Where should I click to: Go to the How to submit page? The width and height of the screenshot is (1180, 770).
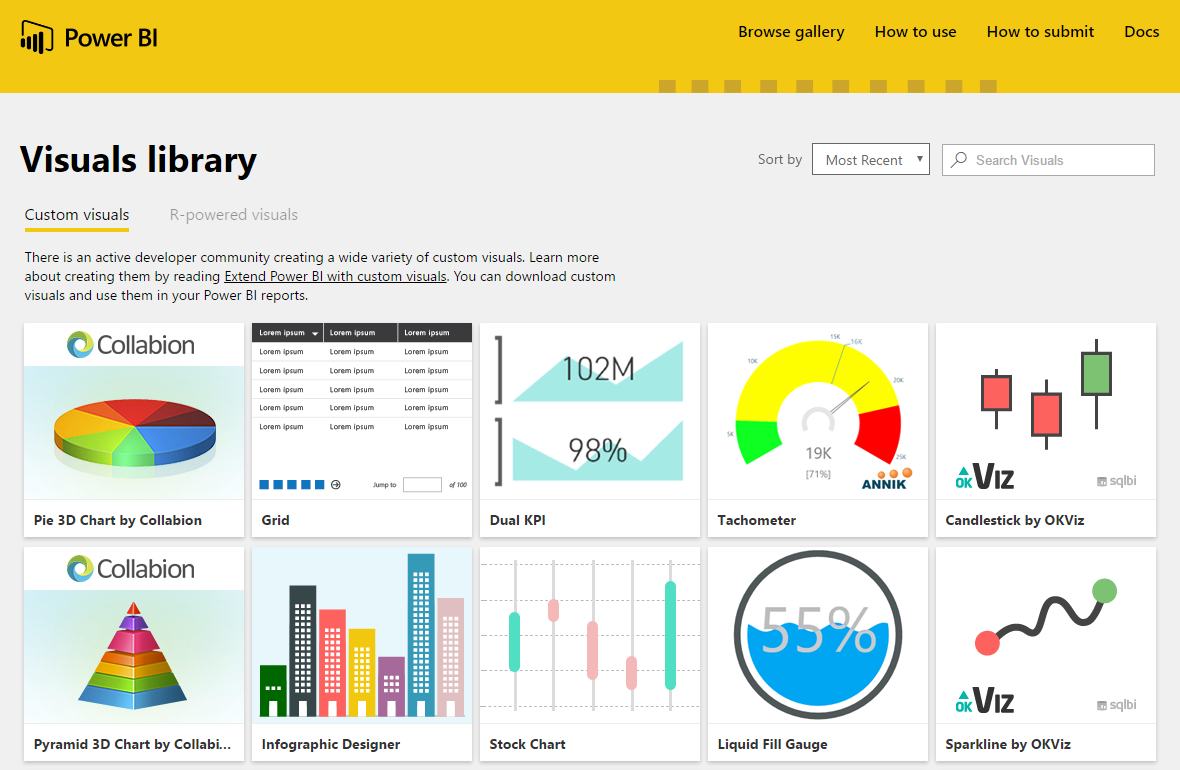click(1040, 32)
